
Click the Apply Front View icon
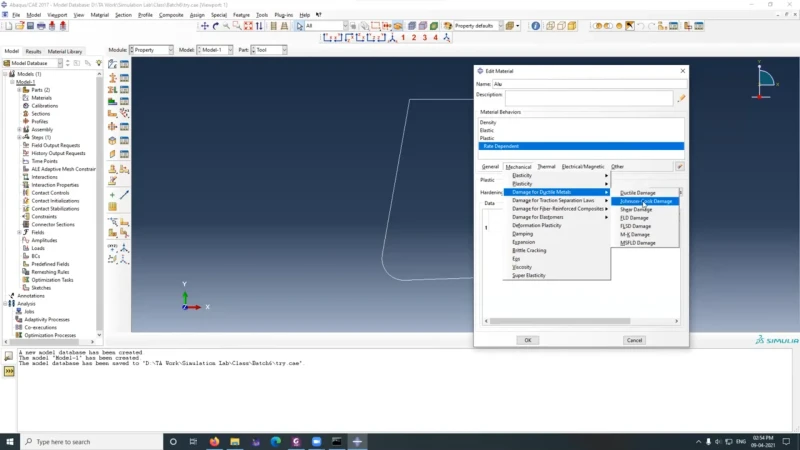[x=328, y=37]
